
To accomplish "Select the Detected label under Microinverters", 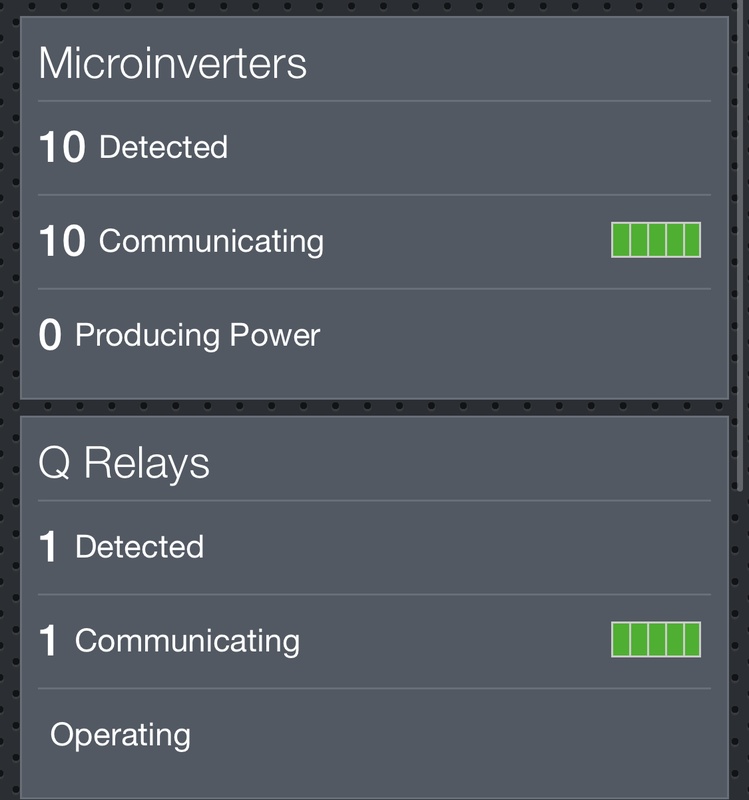I will click(x=163, y=147).
